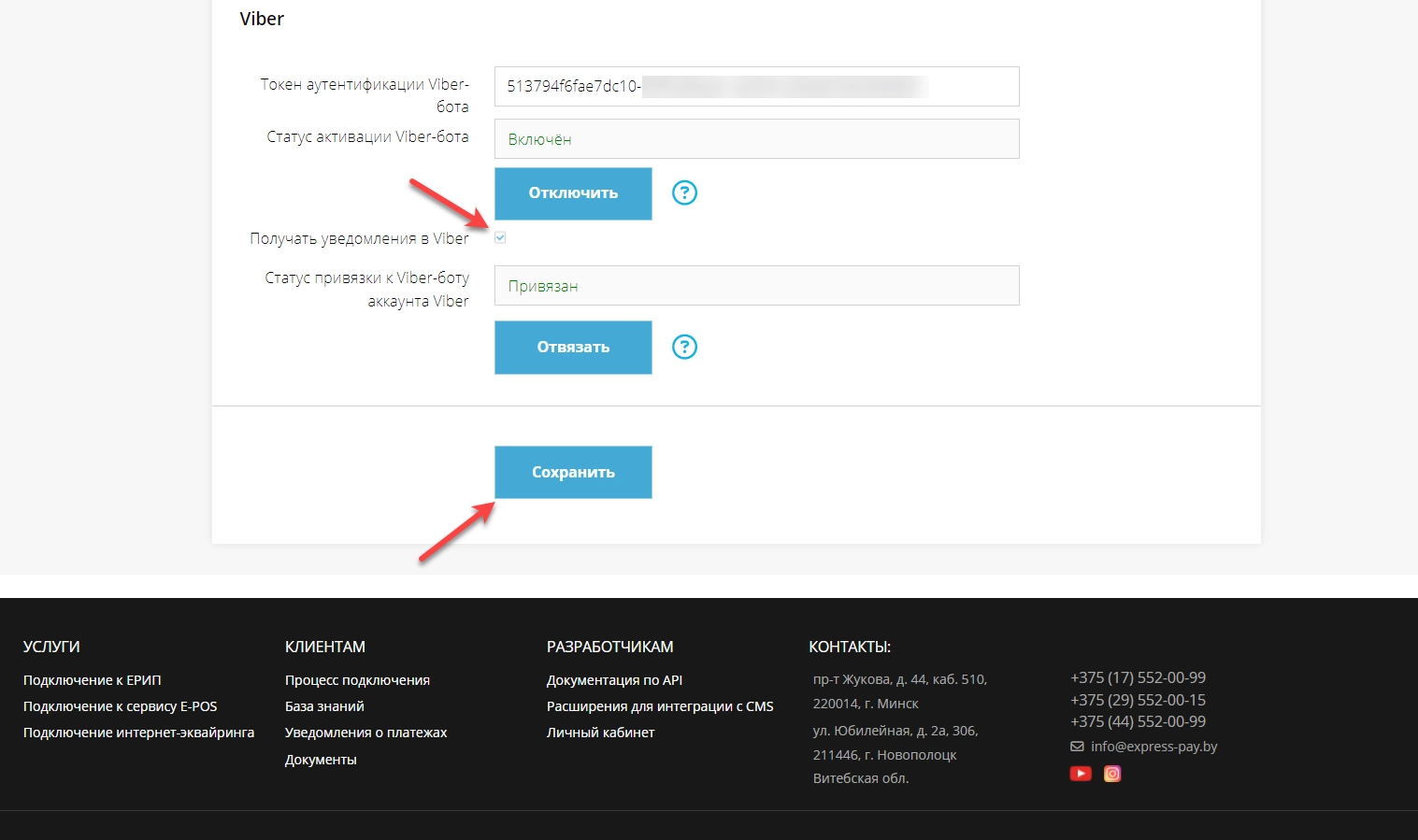Open help icon beside Отвязать button
Viewport: 1418px width, 840px height.
[x=685, y=347]
